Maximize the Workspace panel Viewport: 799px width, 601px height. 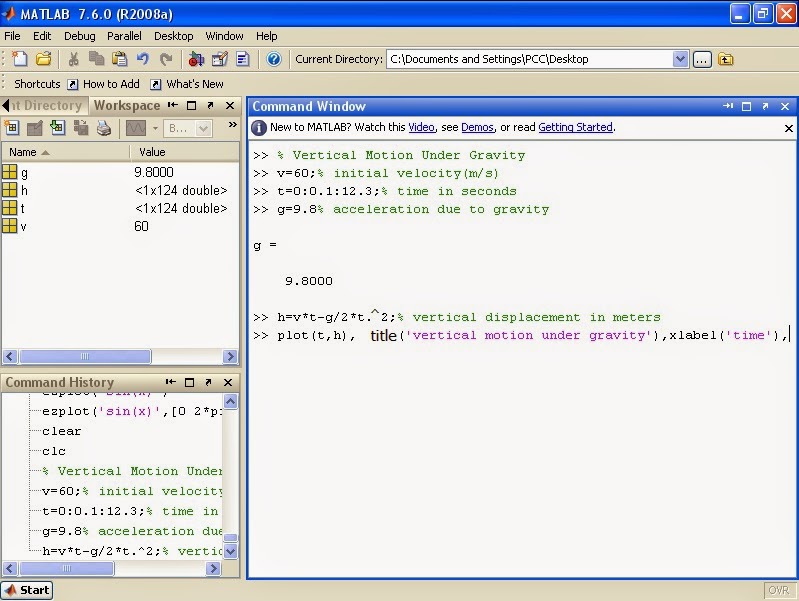pos(192,106)
